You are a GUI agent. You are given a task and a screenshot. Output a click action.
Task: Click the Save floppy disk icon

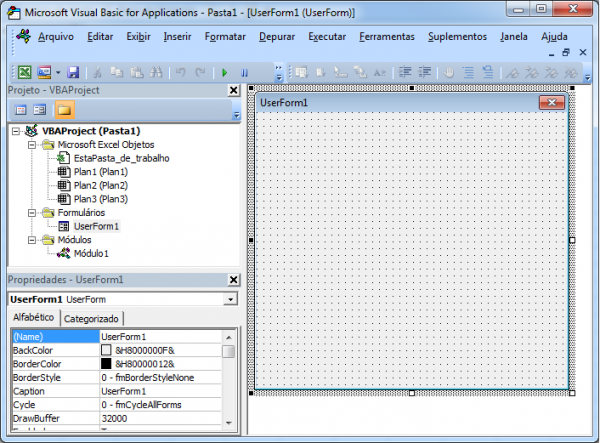pyautogui.click(x=74, y=72)
